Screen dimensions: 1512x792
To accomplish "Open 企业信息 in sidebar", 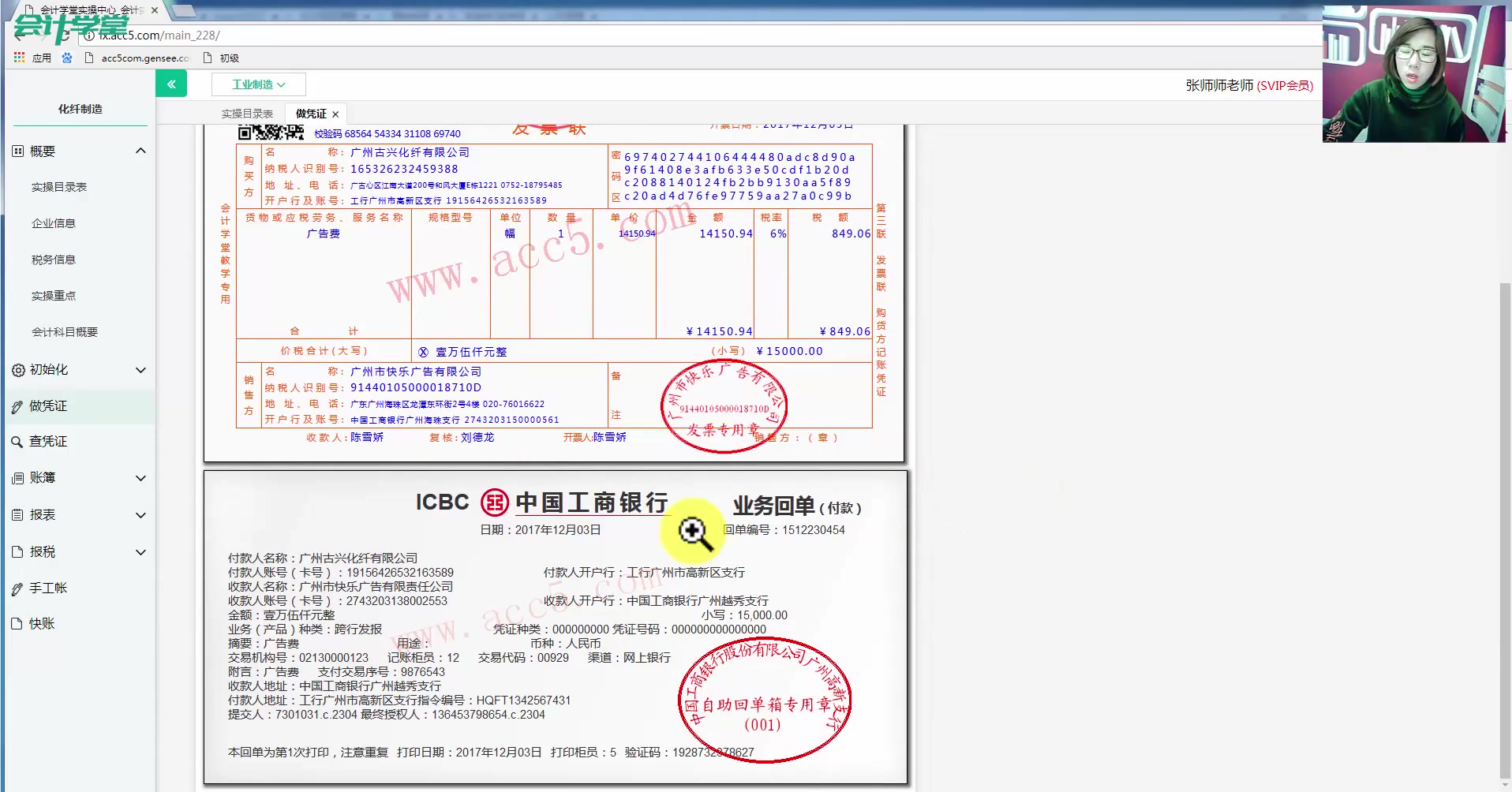I will (x=54, y=223).
